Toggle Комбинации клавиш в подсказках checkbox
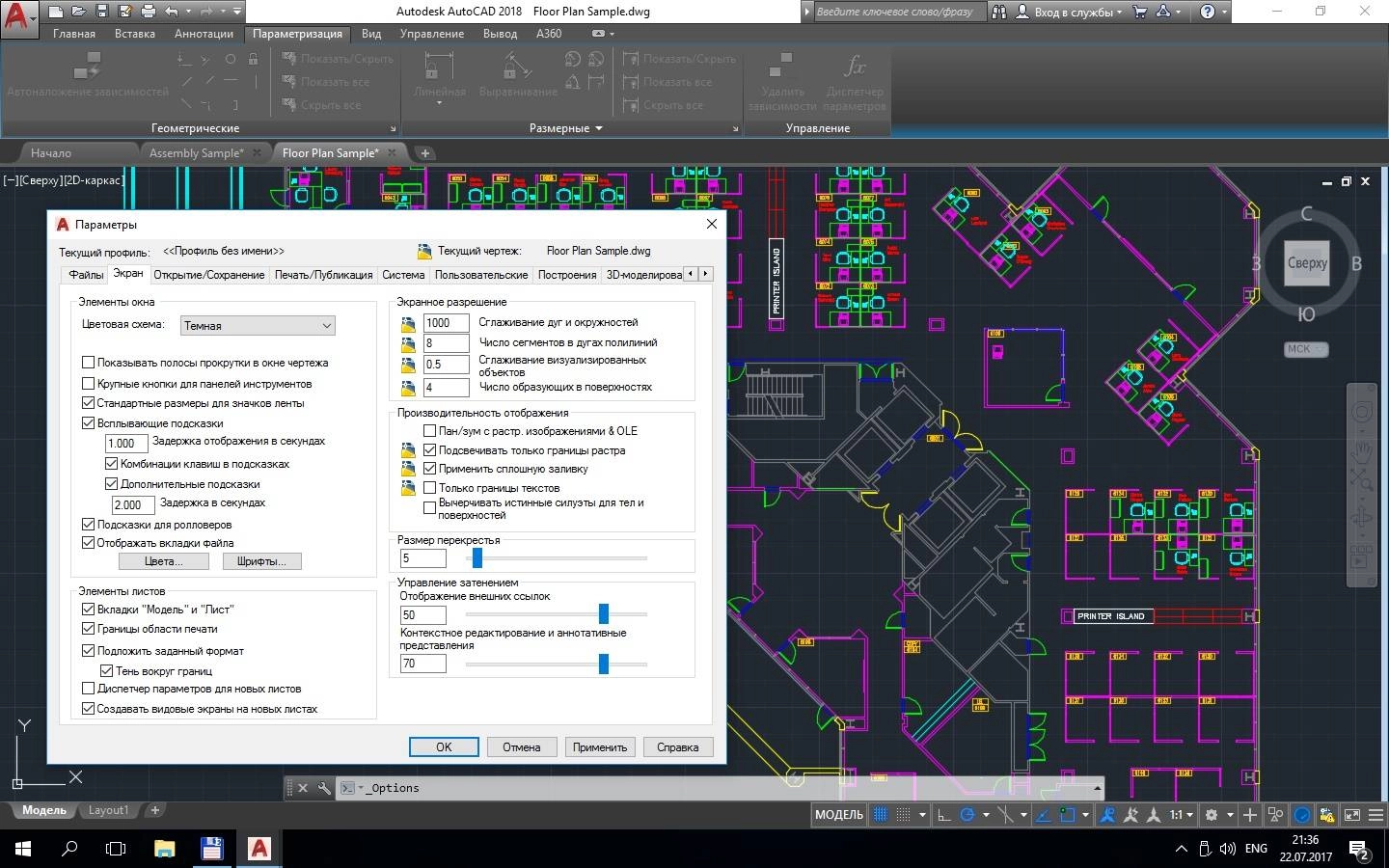This screenshot has height=868, width=1389. tap(111, 464)
